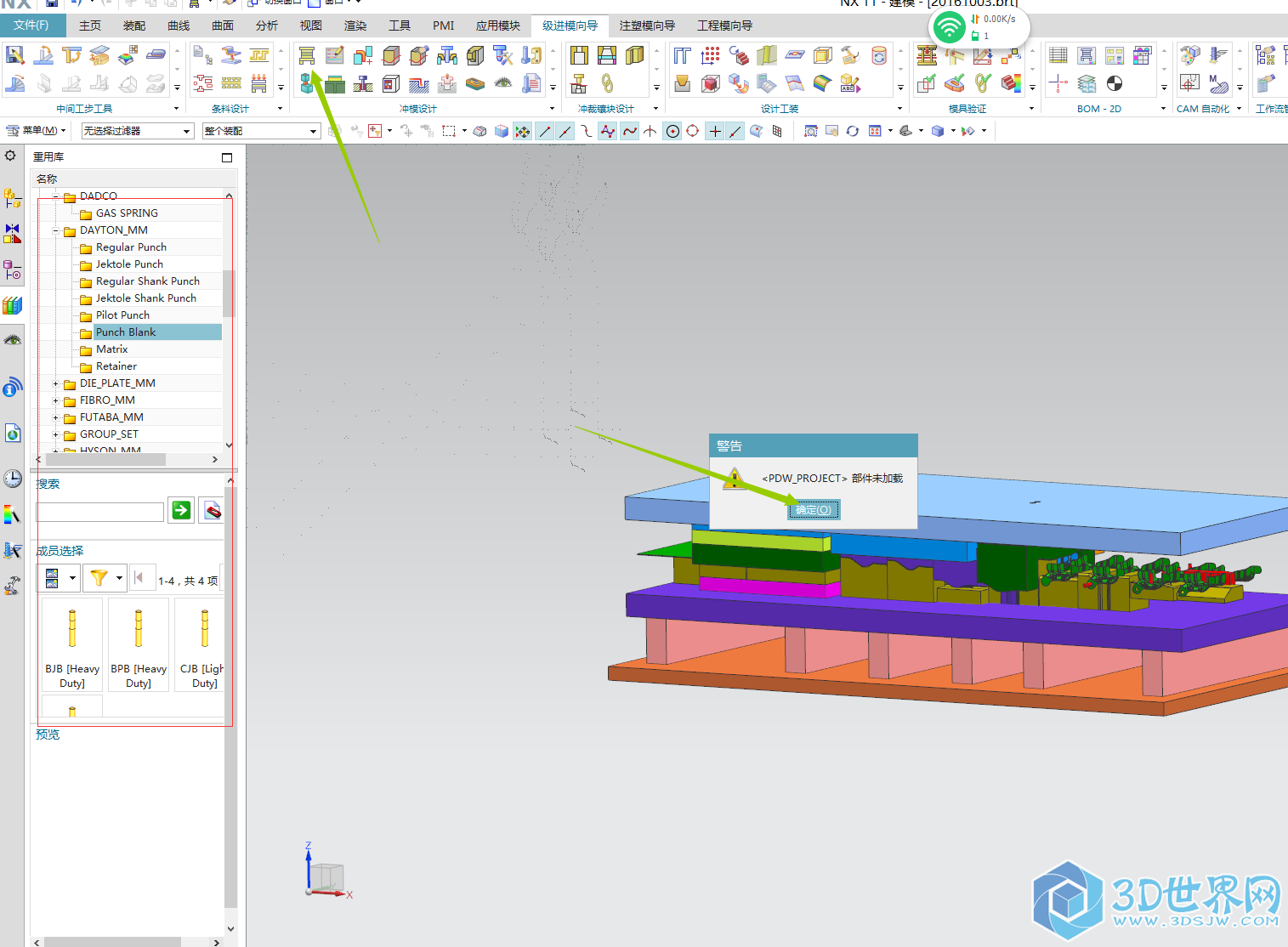The height and width of the screenshot is (947, 1288).
Task: Click the palette icon in CAM 自动化
Action: [x=1189, y=56]
